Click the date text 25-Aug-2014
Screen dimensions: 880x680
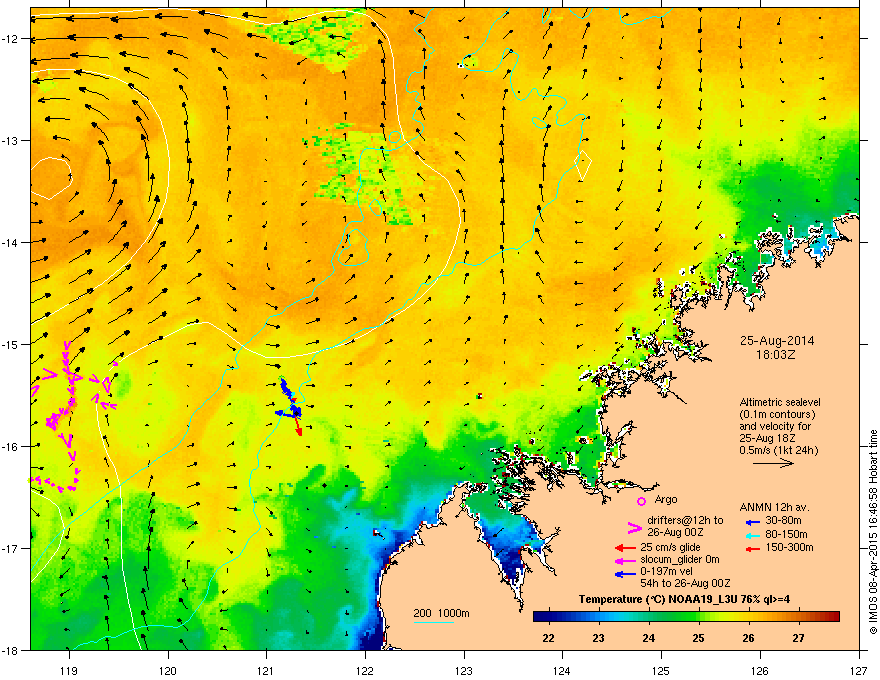click(777, 341)
